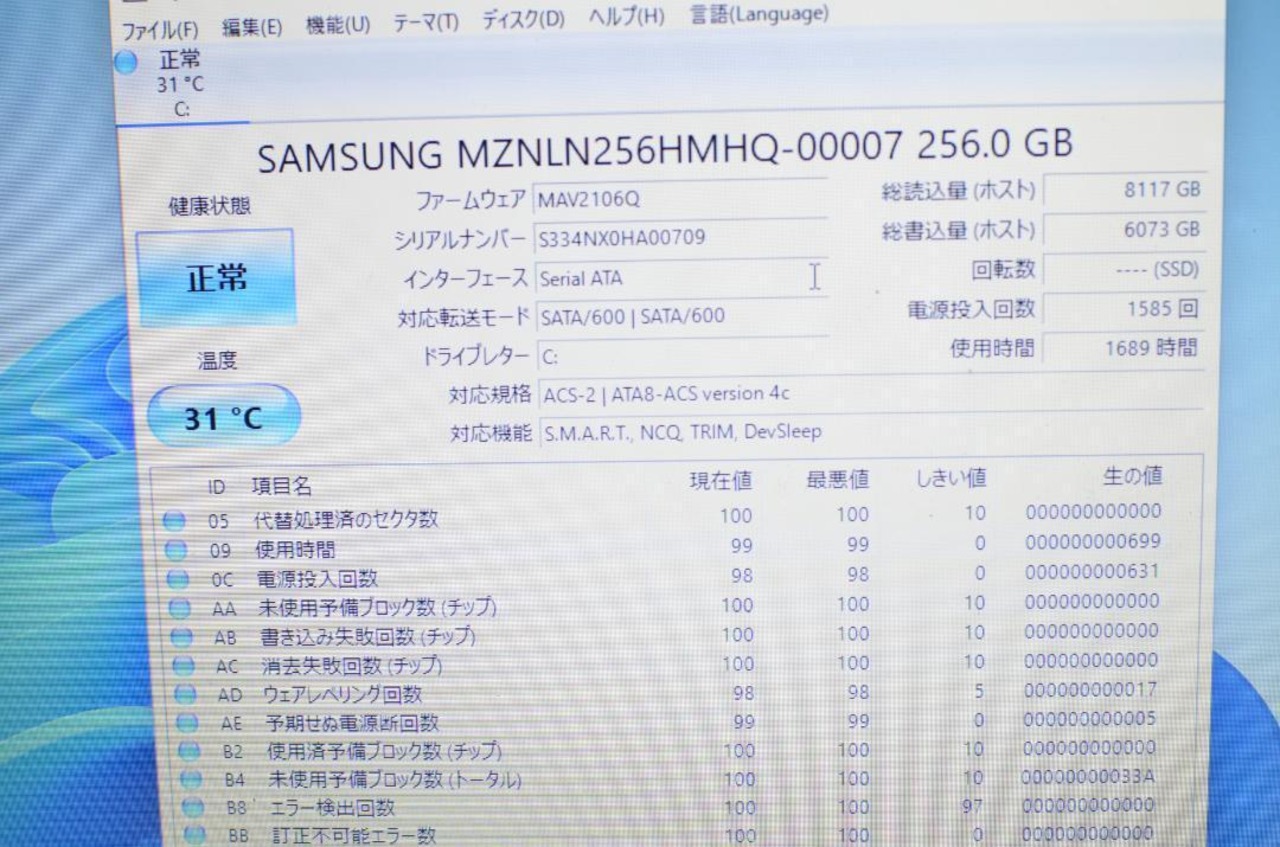Click raw value 000000000005
1280x847 pixels.
coord(1090,718)
